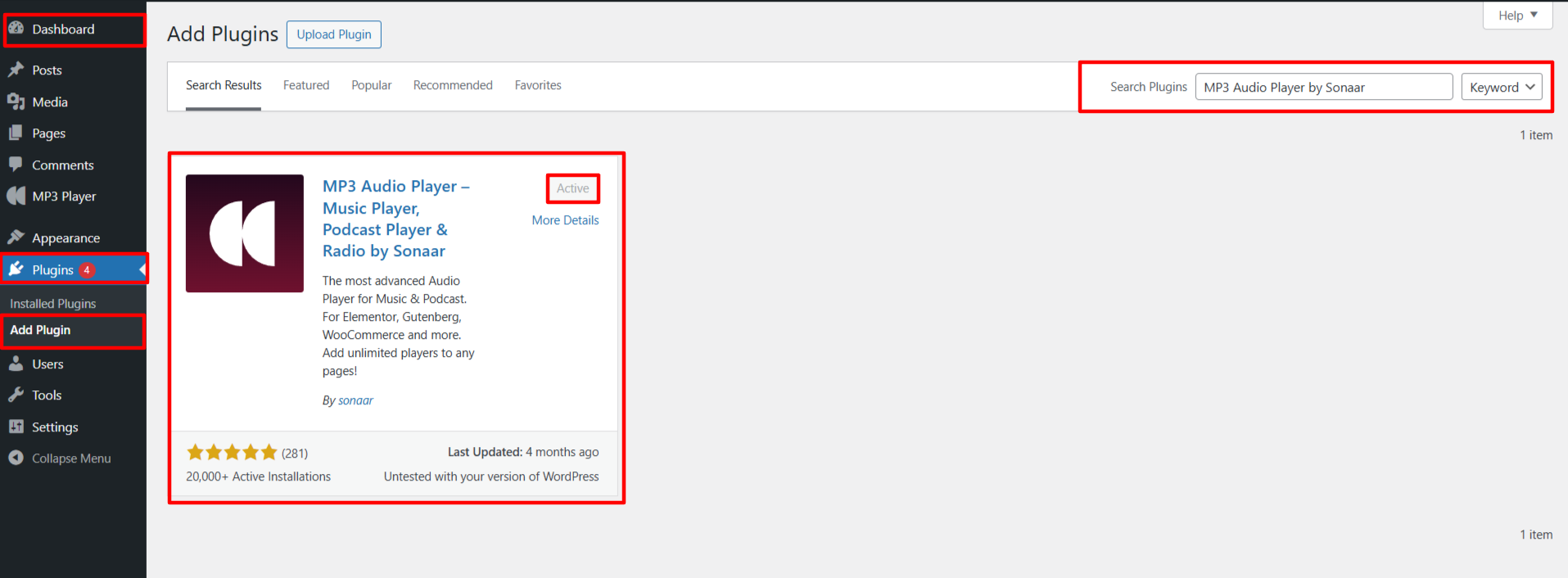Open the Recommended plugins tab

tap(453, 85)
